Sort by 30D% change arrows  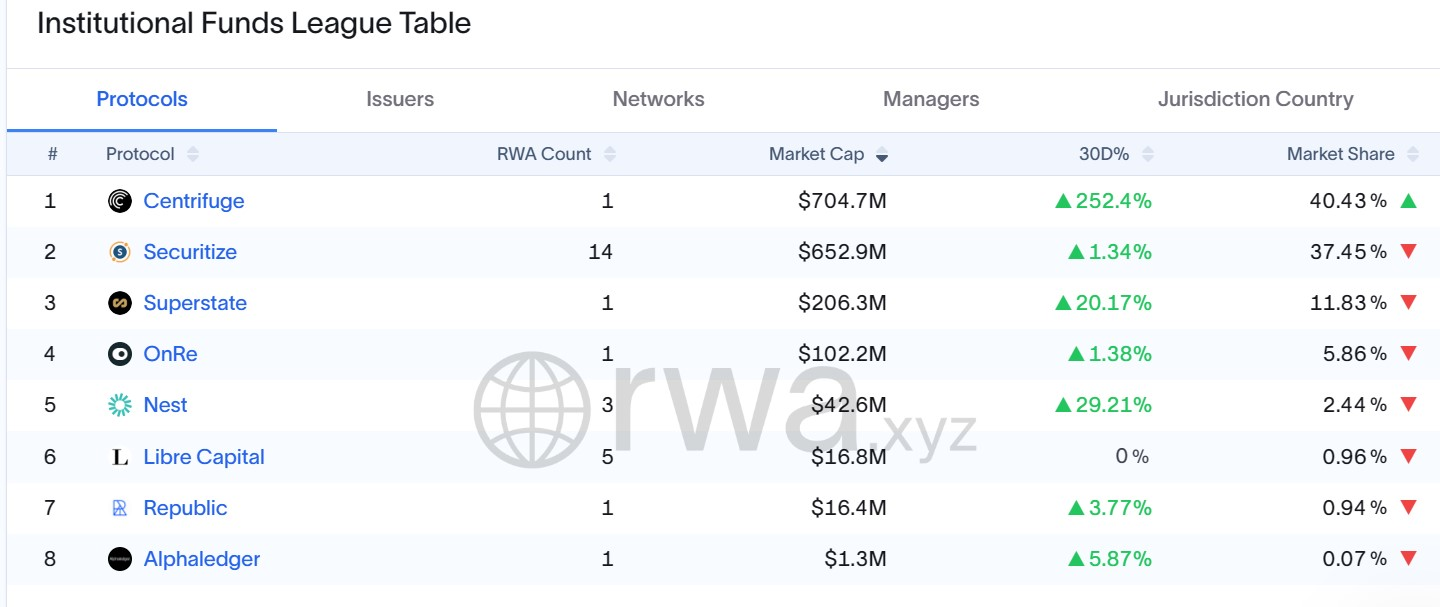point(1148,154)
